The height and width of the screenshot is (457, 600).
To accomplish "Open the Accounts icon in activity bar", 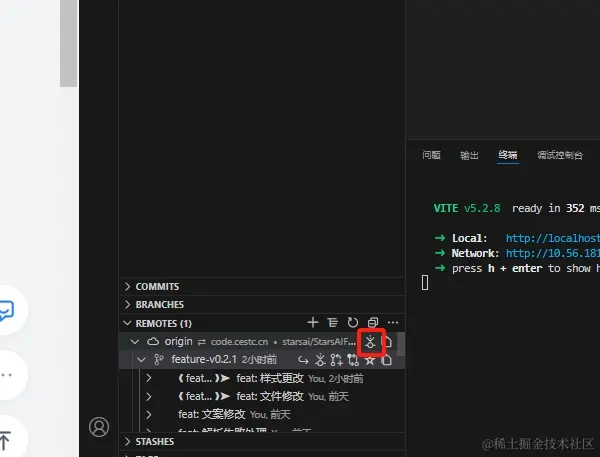I will 99,427.
